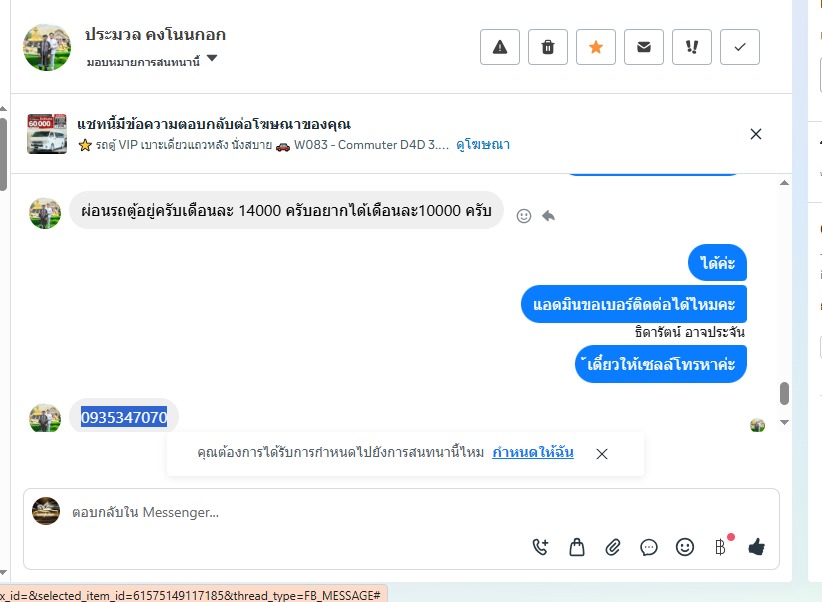Click the left conversation list scrollbar thumb
This screenshot has height=602, width=822.
click(x=3, y=155)
